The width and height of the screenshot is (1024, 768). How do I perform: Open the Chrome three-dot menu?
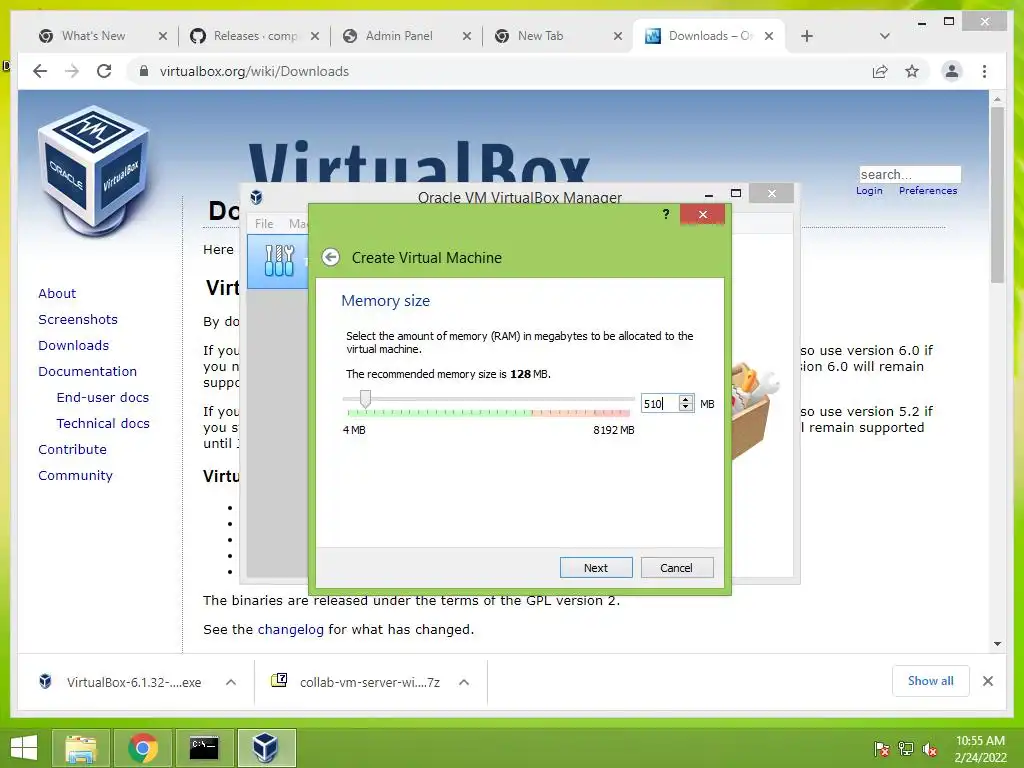coord(984,71)
